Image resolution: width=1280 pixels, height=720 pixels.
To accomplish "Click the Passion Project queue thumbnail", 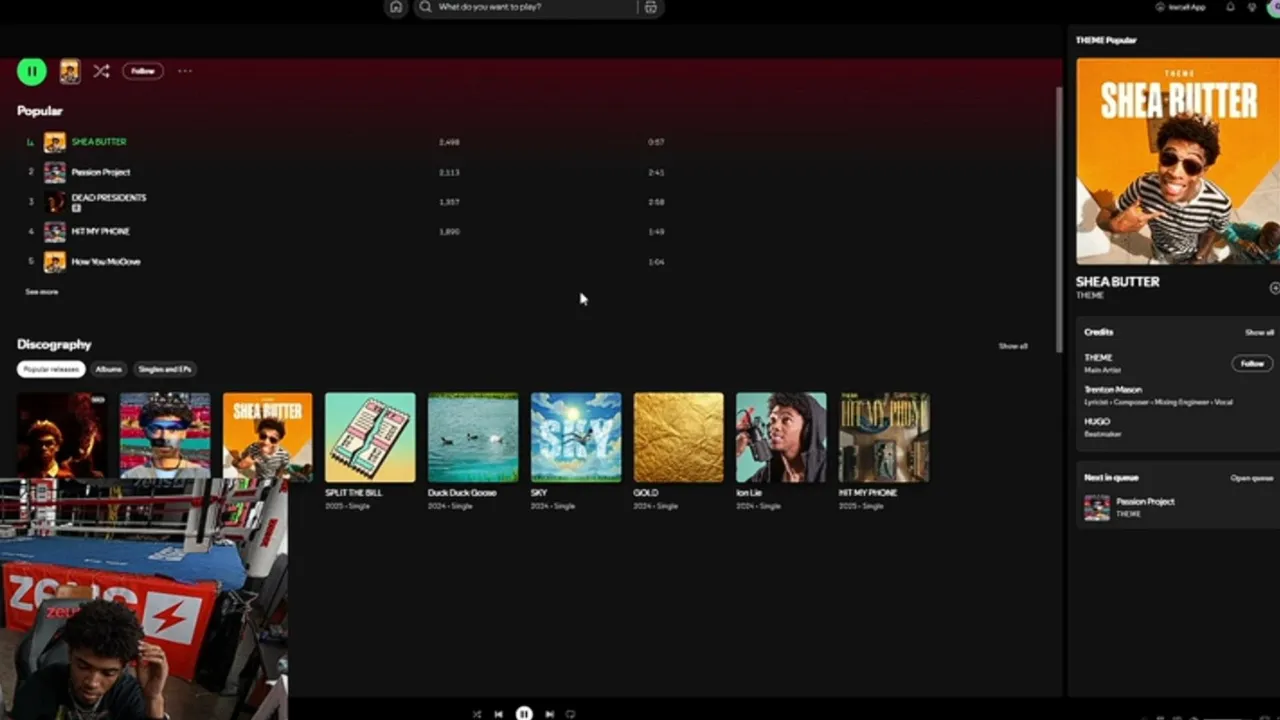I will tap(1097, 508).
